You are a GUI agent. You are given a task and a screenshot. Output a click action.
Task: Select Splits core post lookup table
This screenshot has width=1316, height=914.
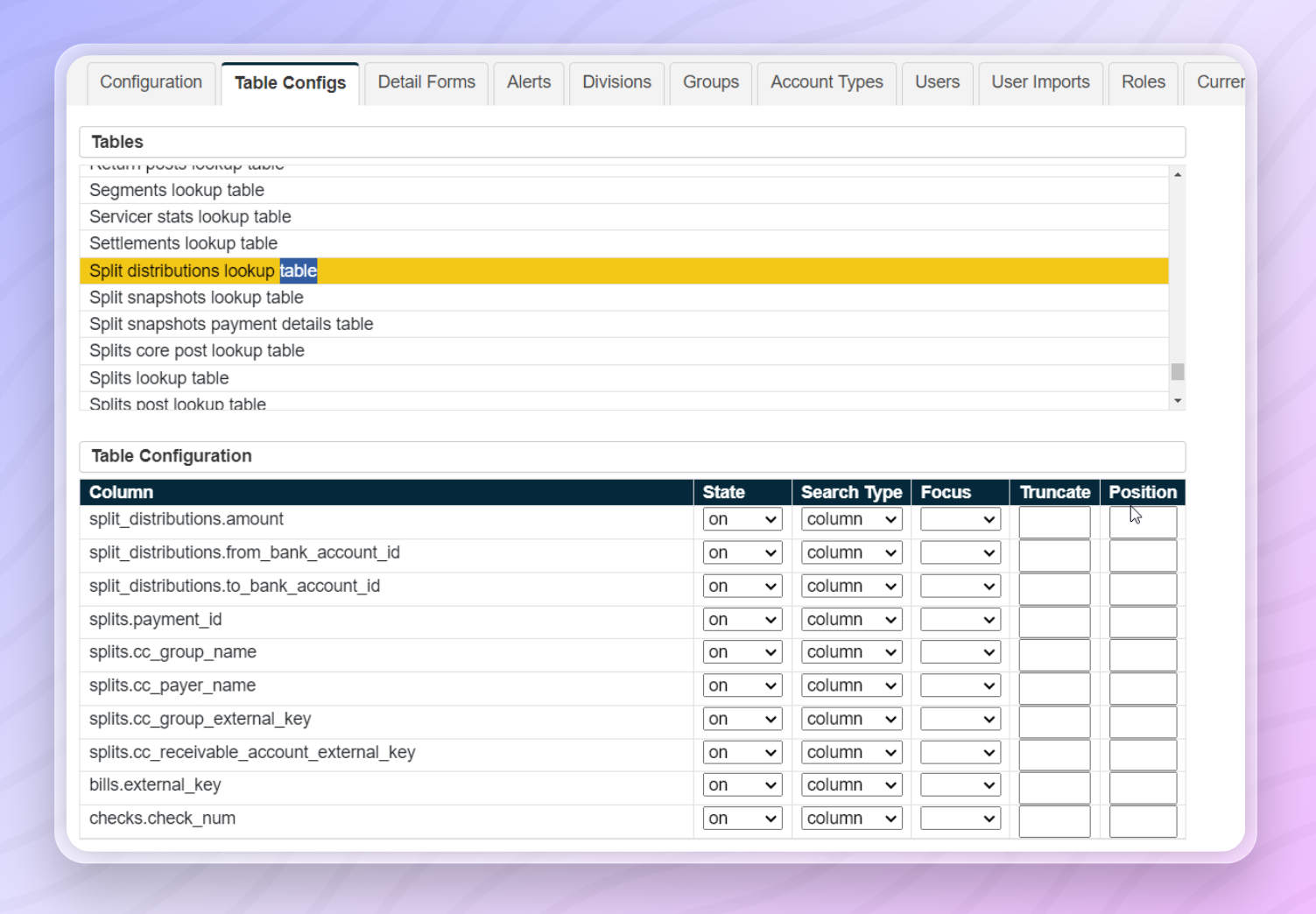click(x=197, y=351)
